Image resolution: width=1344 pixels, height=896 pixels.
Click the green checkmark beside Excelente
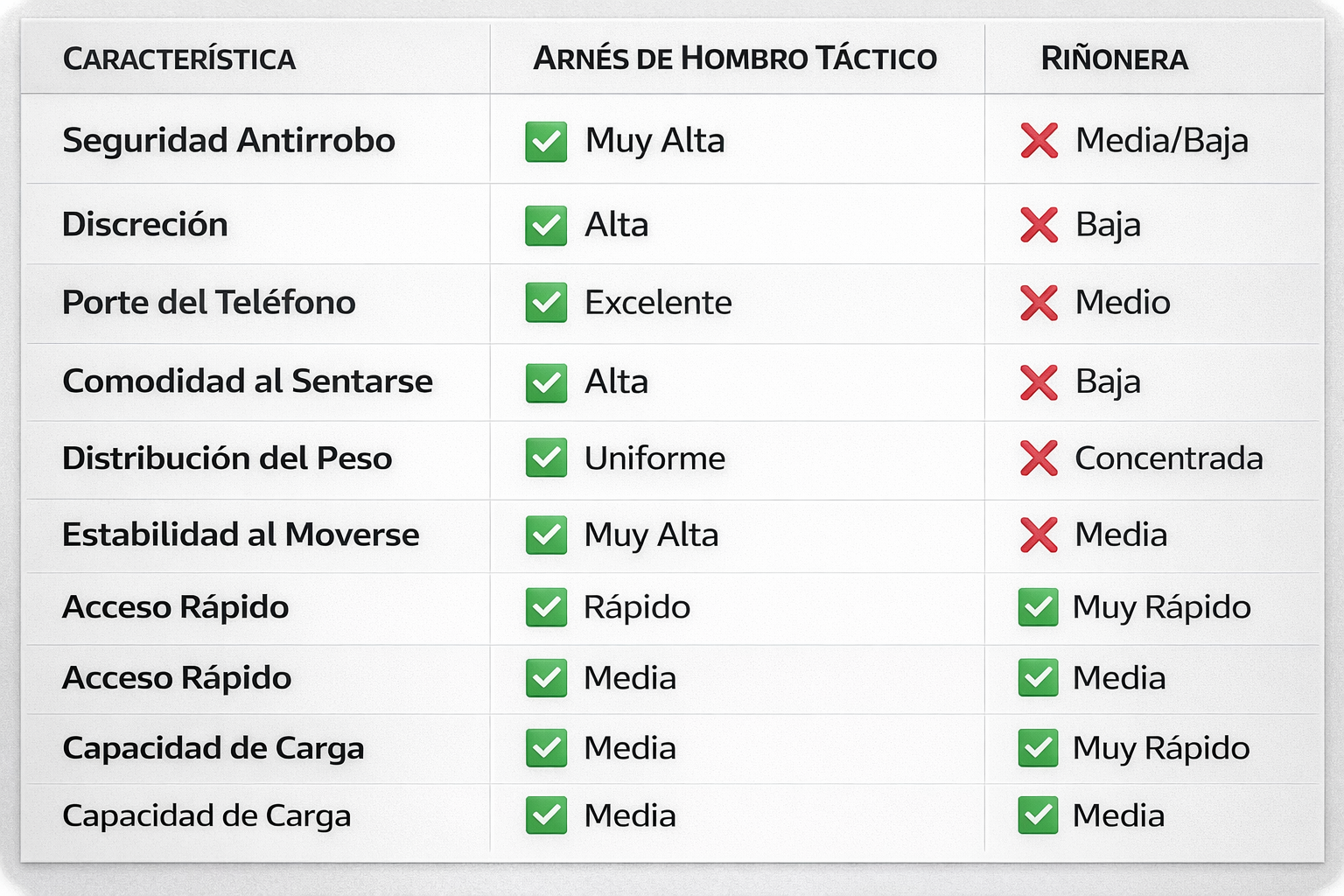[546, 303]
